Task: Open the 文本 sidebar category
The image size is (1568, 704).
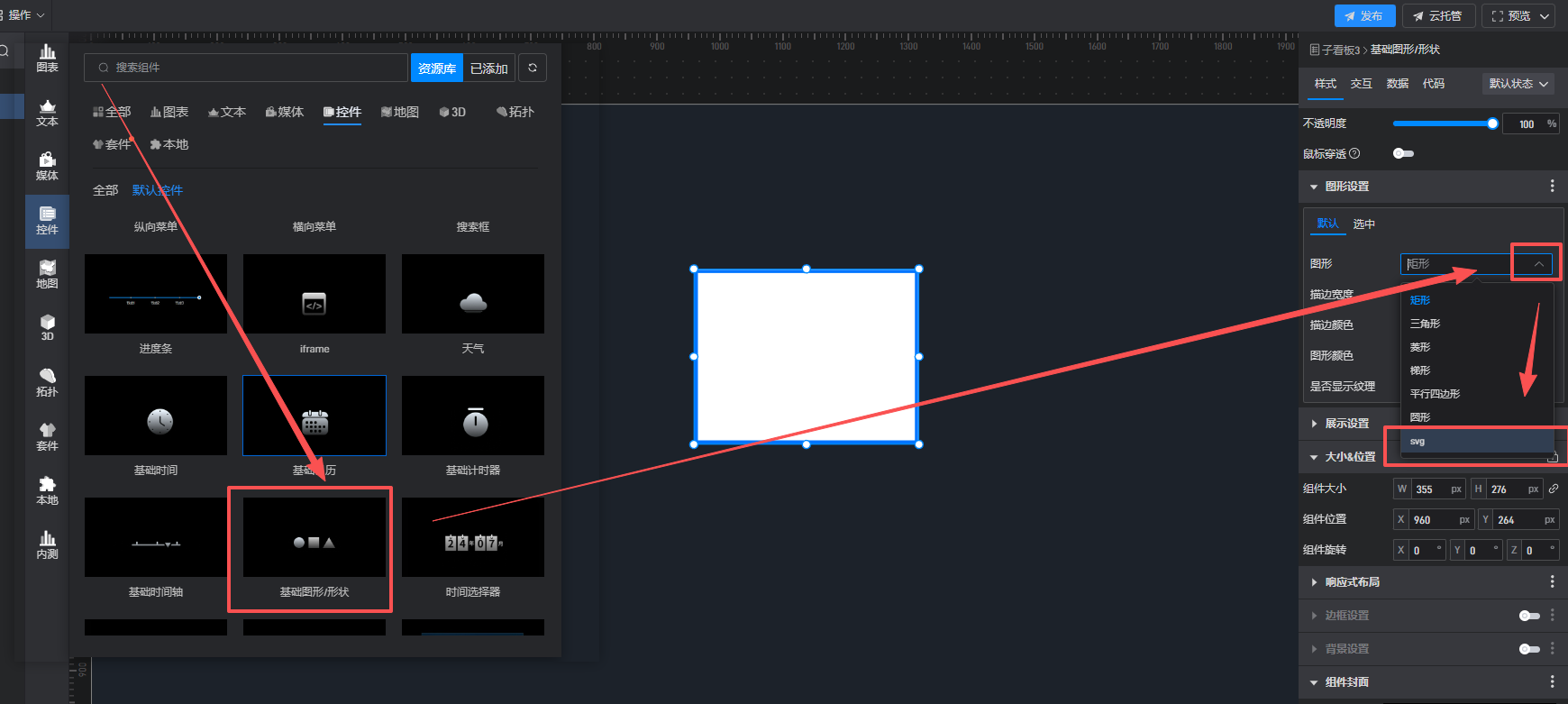Action: coord(47,113)
